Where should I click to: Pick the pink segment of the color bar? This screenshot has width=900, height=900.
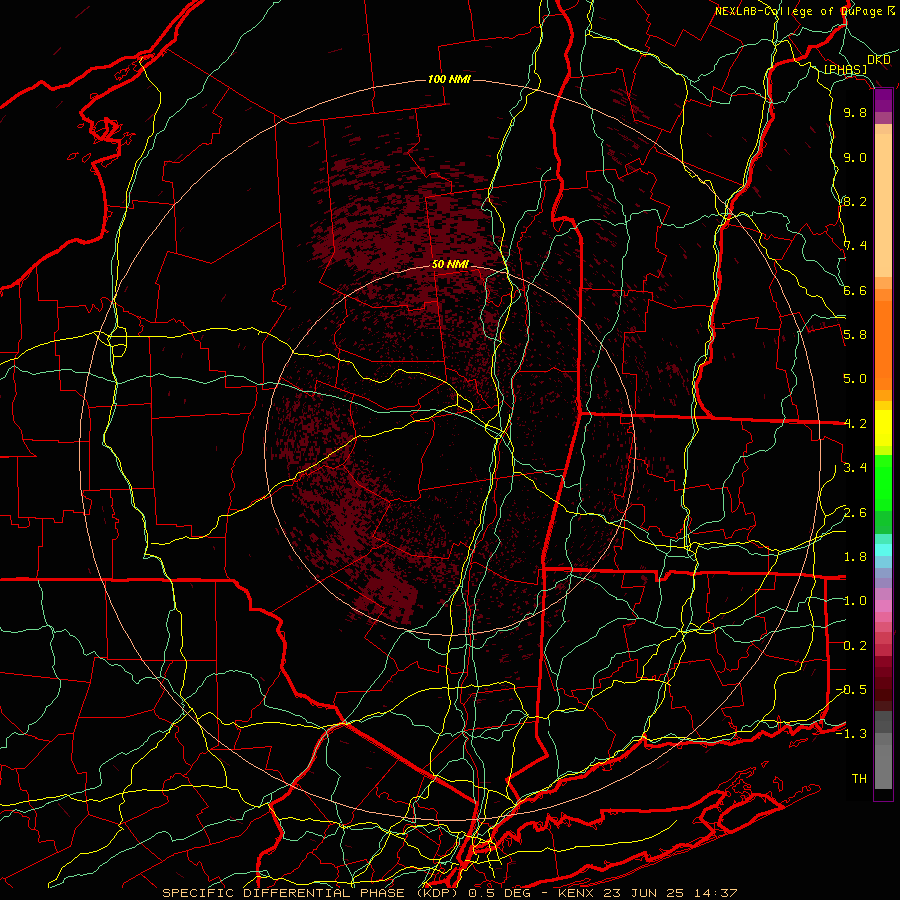883,607
